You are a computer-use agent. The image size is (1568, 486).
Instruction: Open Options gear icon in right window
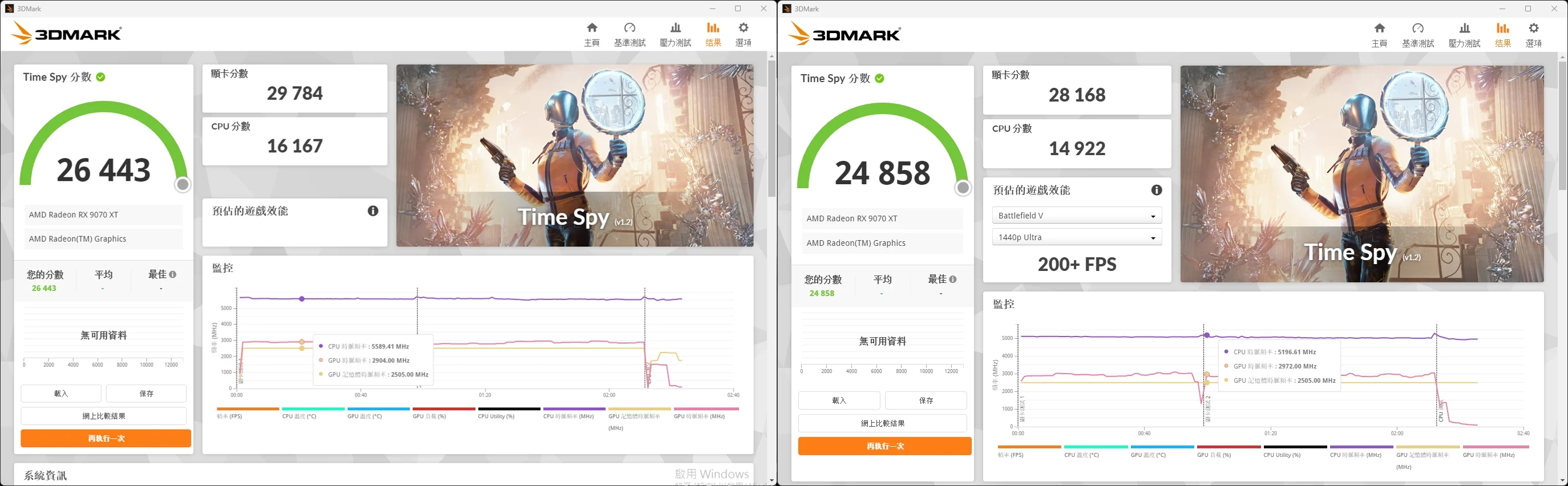pos(1533,35)
